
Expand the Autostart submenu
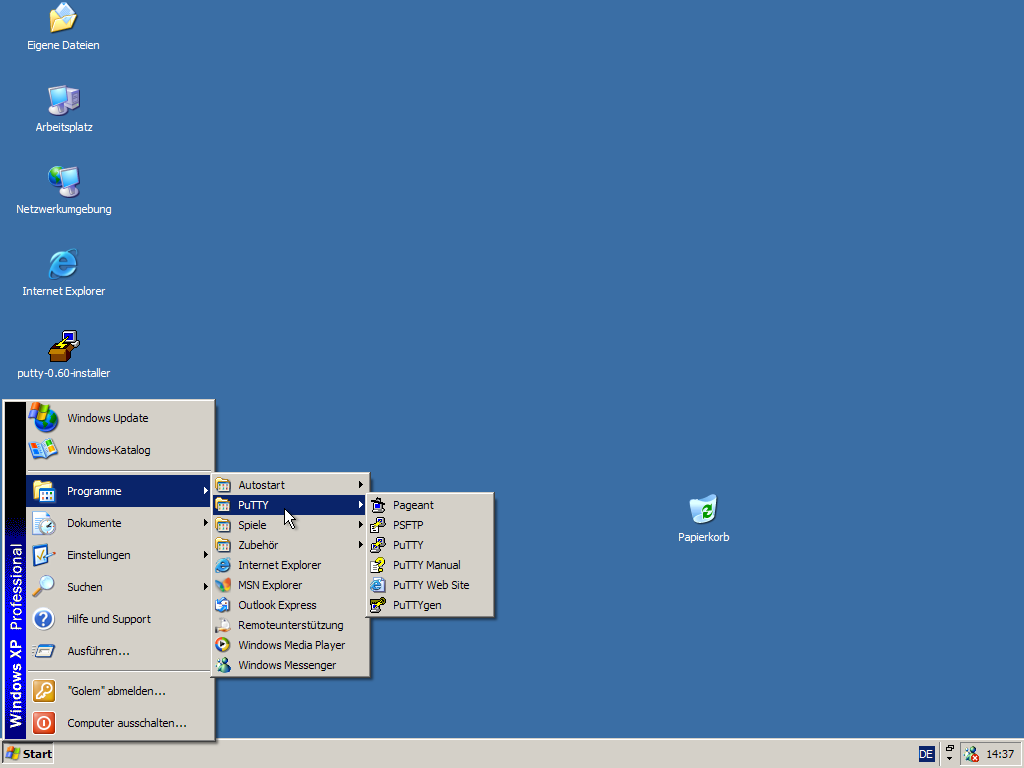pyautogui.click(x=262, y=484)
